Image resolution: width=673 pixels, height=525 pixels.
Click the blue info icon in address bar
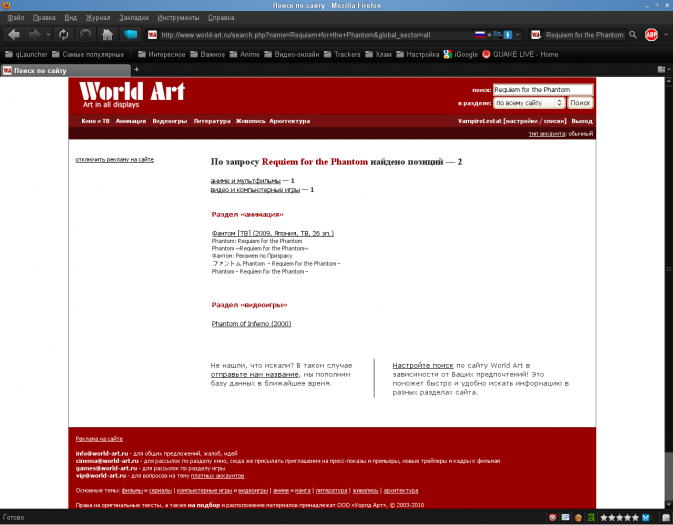click(508, 35)
